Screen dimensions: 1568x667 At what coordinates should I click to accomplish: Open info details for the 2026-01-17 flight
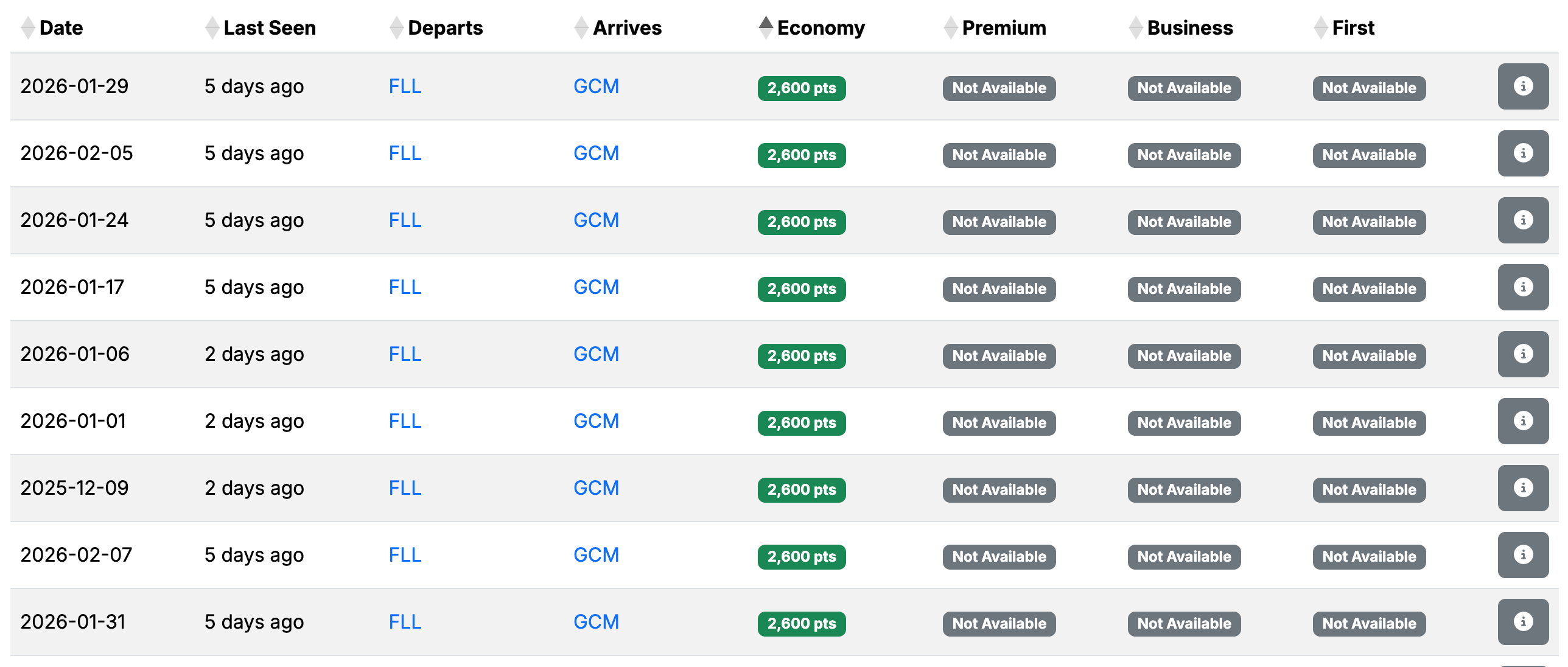[x=1523, y=287]
